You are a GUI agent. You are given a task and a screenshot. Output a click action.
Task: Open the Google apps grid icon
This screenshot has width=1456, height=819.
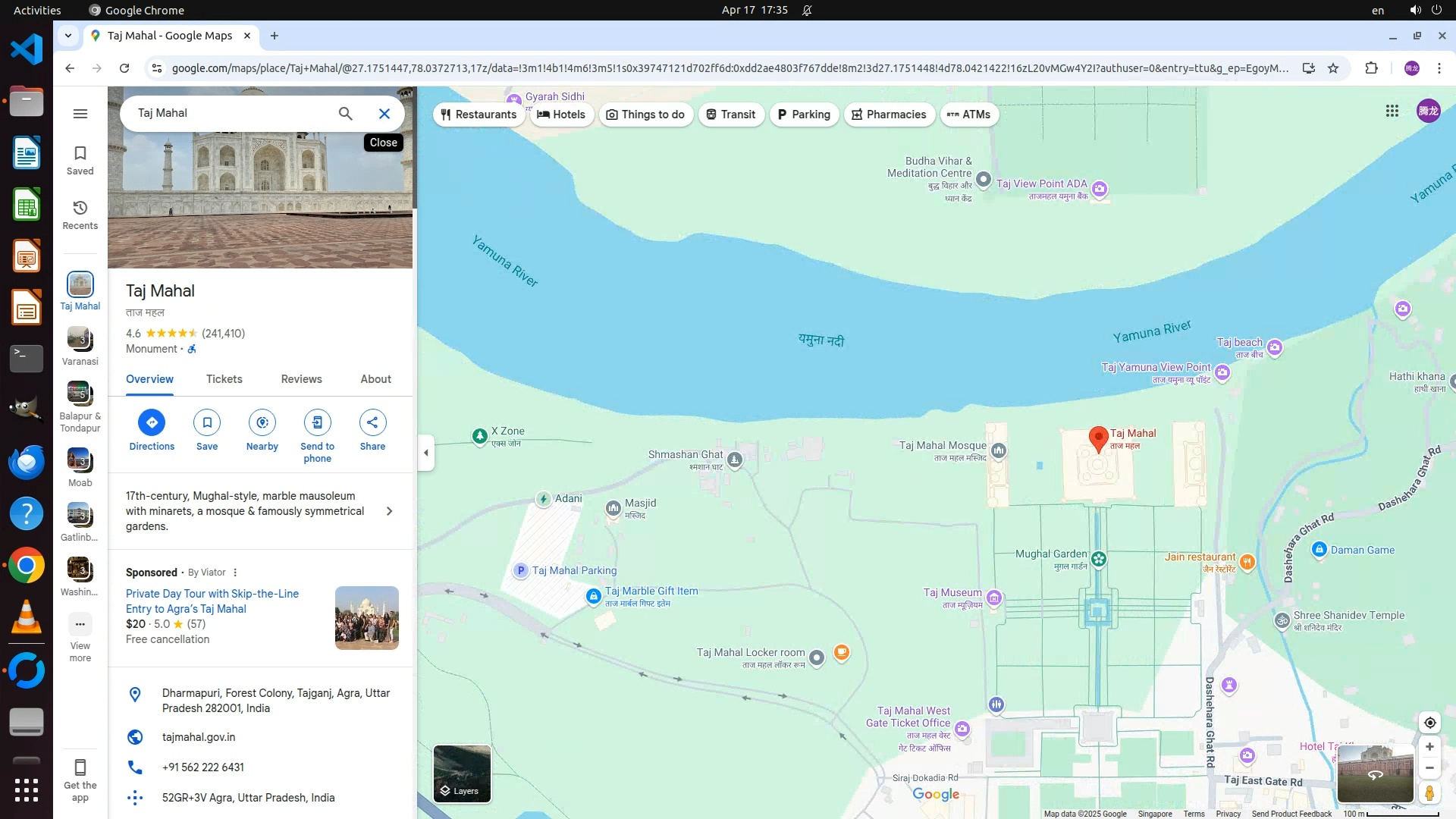click(x=1392, y=111)
